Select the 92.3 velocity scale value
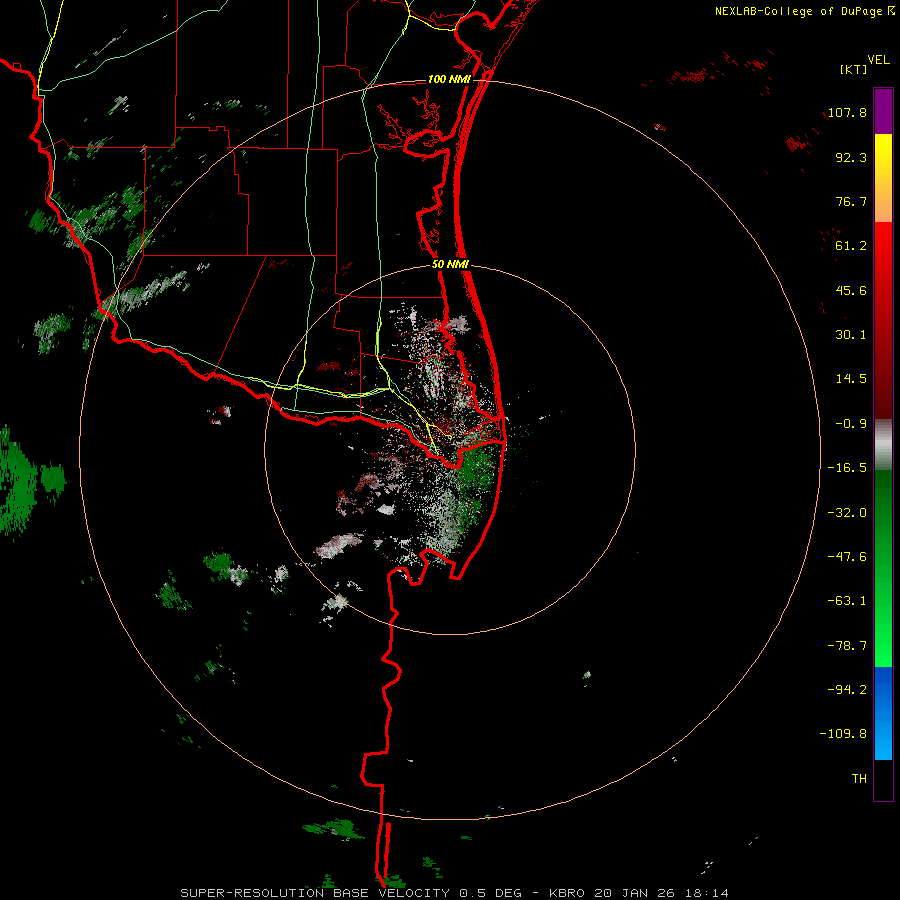 (851, 157)
